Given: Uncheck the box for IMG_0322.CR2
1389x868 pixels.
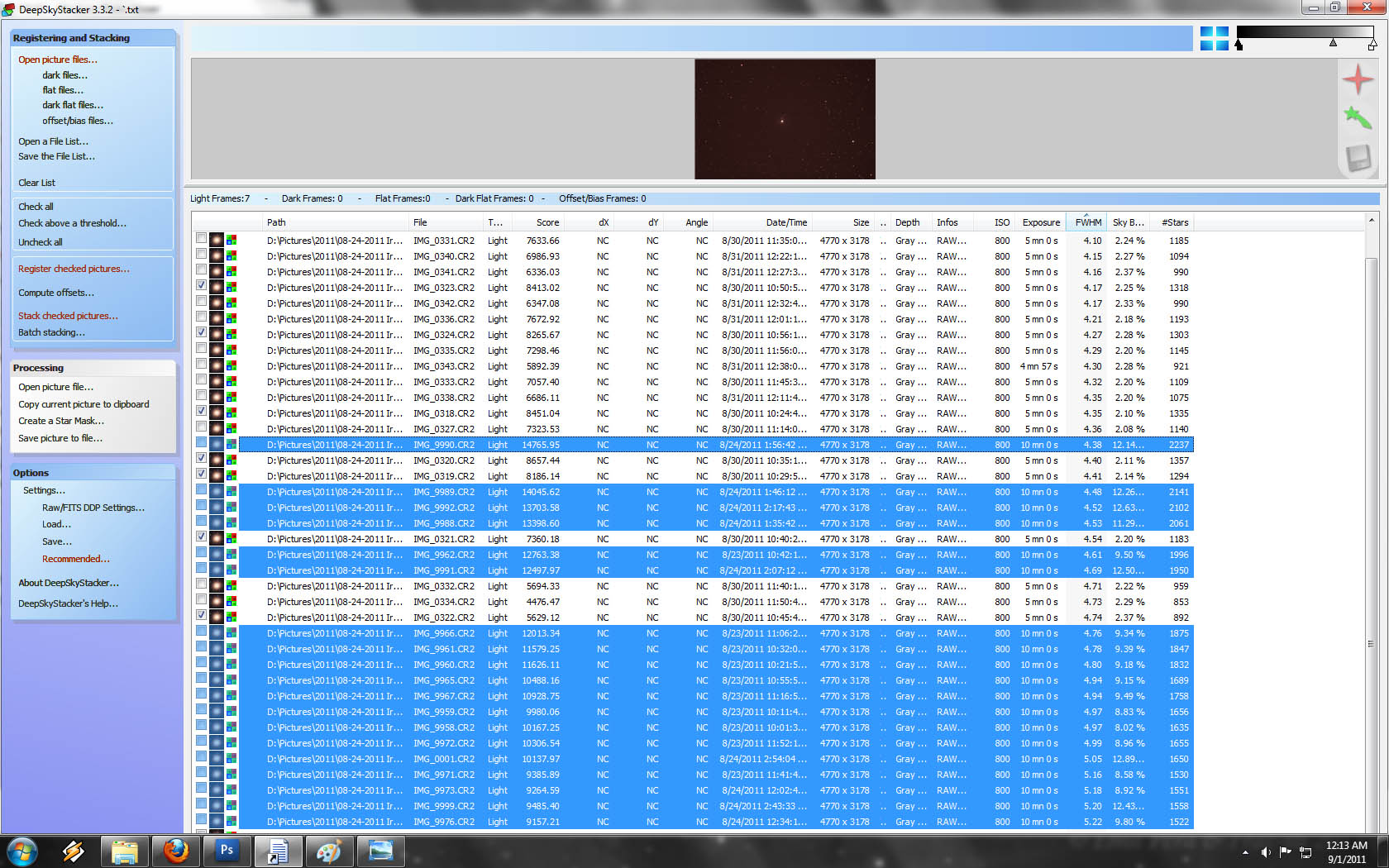Looking at the screenshot, I should point(201,615).
